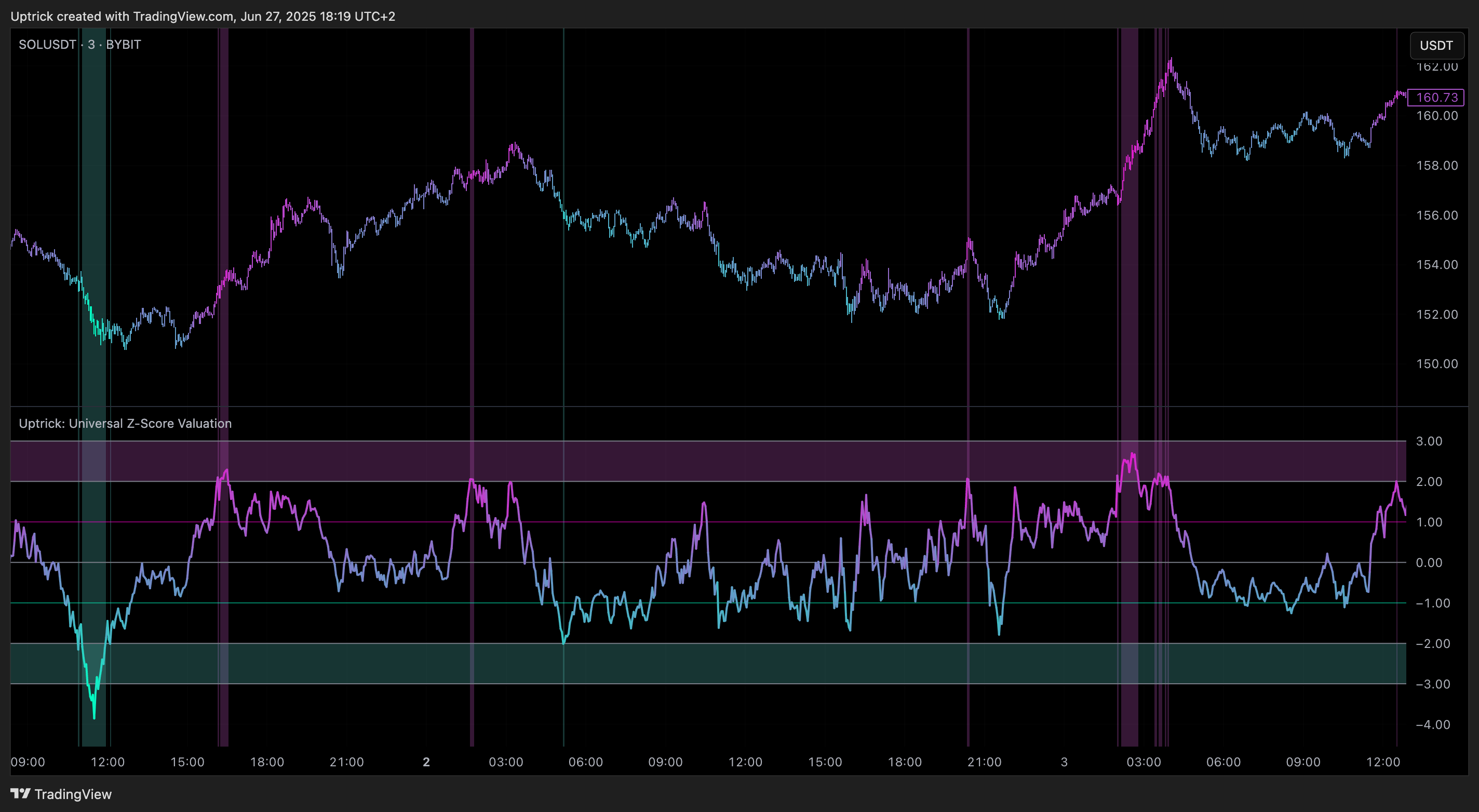Click the last 12:00 time axis label
This screenshot has height=812, width=1479.
point(1383,762)
